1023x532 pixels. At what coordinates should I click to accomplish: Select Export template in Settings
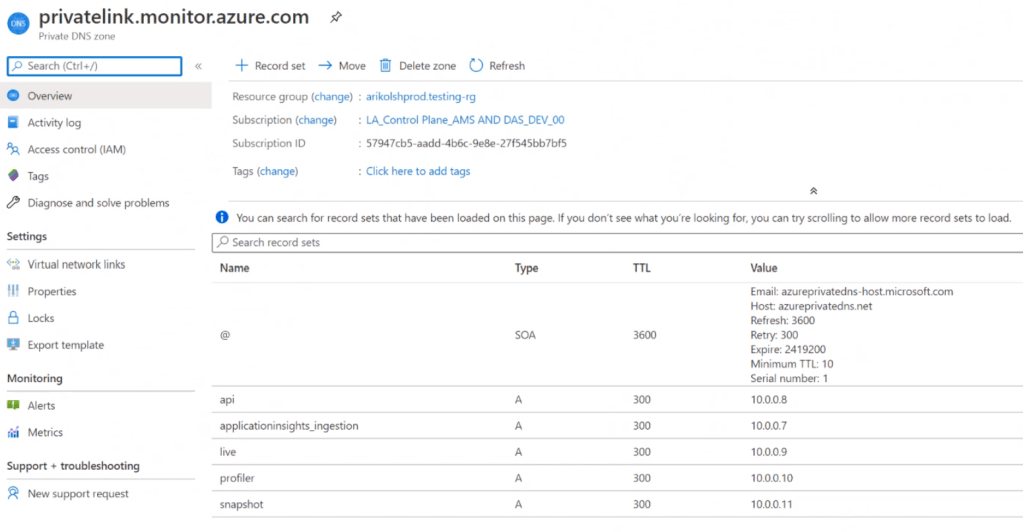[66, 345]
